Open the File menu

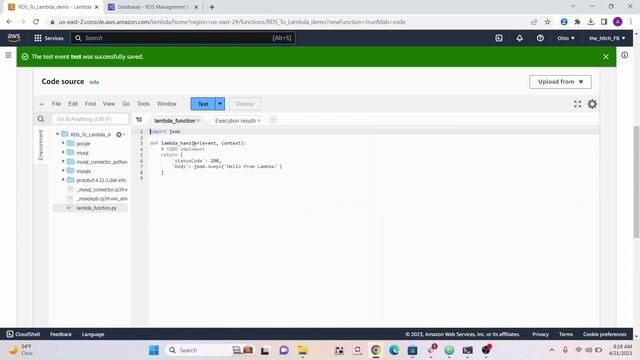tap(56, 104)
